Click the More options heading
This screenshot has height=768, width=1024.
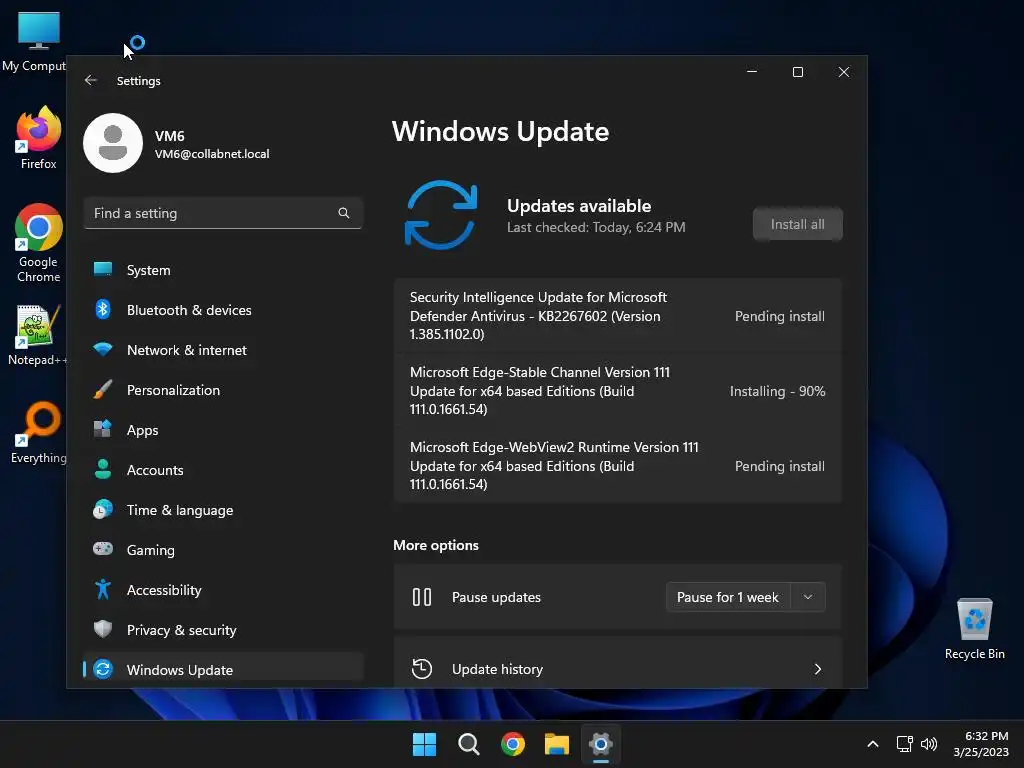click(436, 545)
